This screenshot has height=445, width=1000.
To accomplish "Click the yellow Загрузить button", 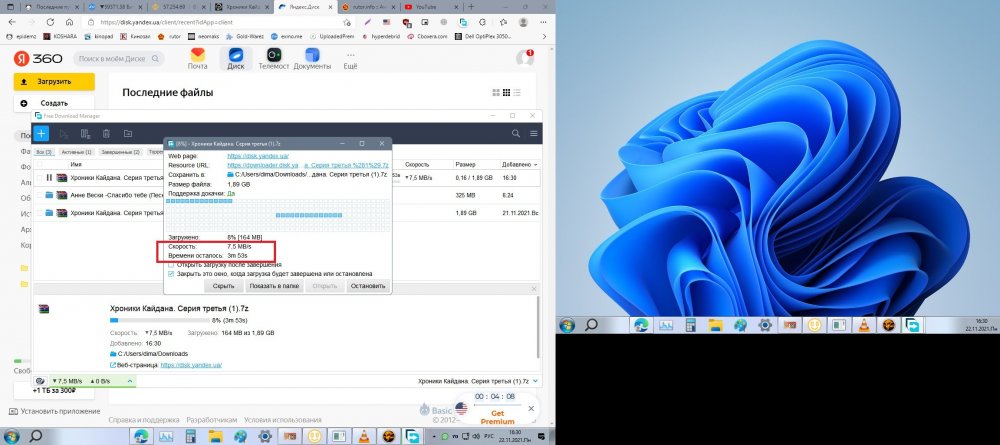I will 55,81.
